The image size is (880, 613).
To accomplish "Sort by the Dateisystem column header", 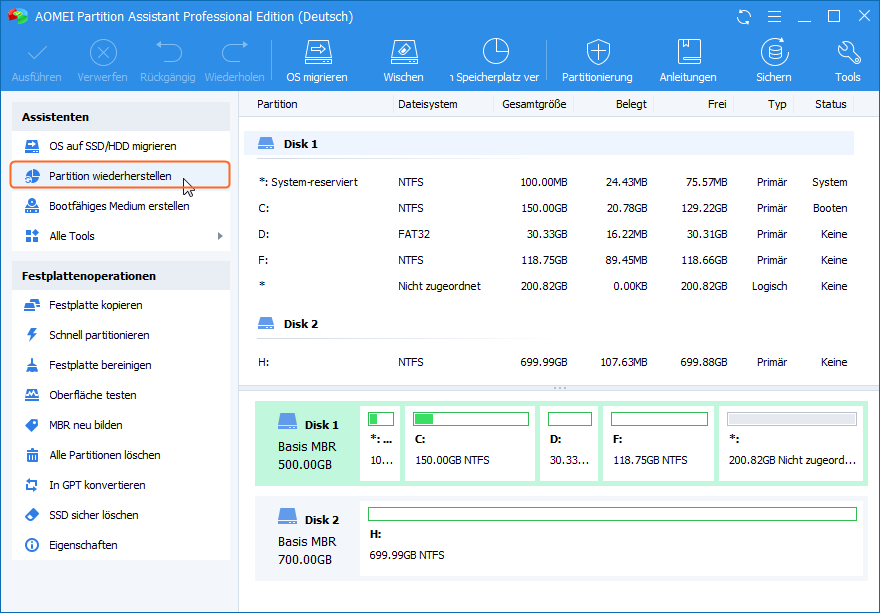I will 428,104.
